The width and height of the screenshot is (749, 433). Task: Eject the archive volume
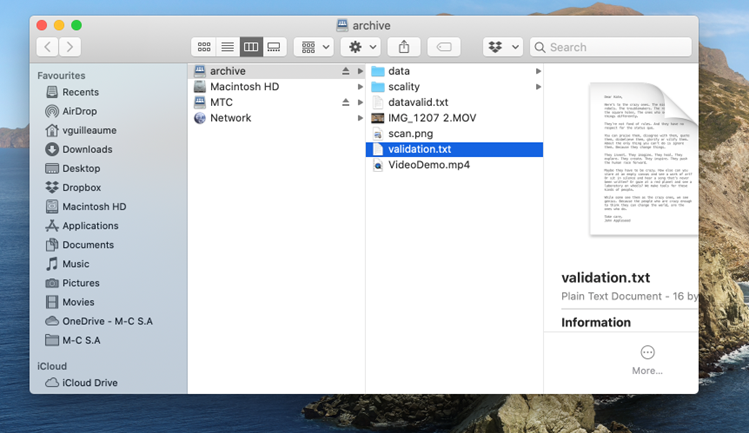[x=346, y=72]
